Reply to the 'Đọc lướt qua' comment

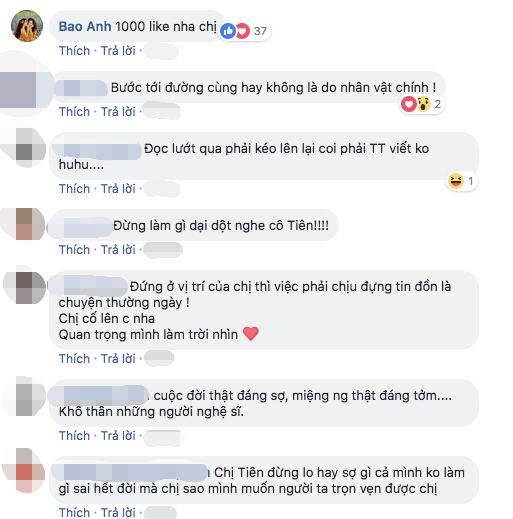pos(118,189)
